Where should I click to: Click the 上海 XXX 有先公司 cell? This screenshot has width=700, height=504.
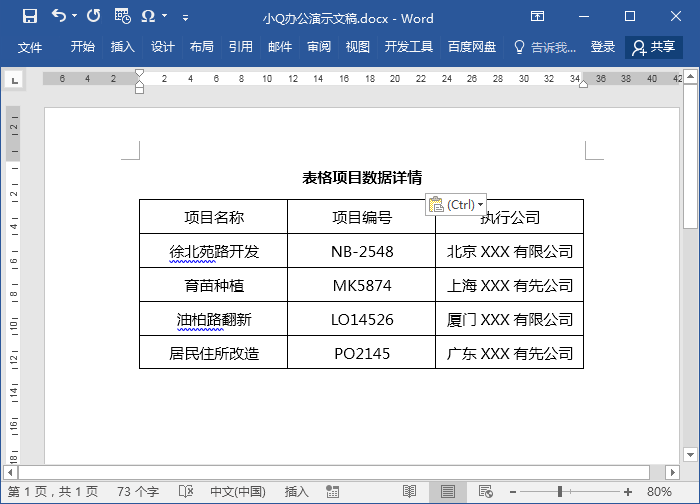509,285
